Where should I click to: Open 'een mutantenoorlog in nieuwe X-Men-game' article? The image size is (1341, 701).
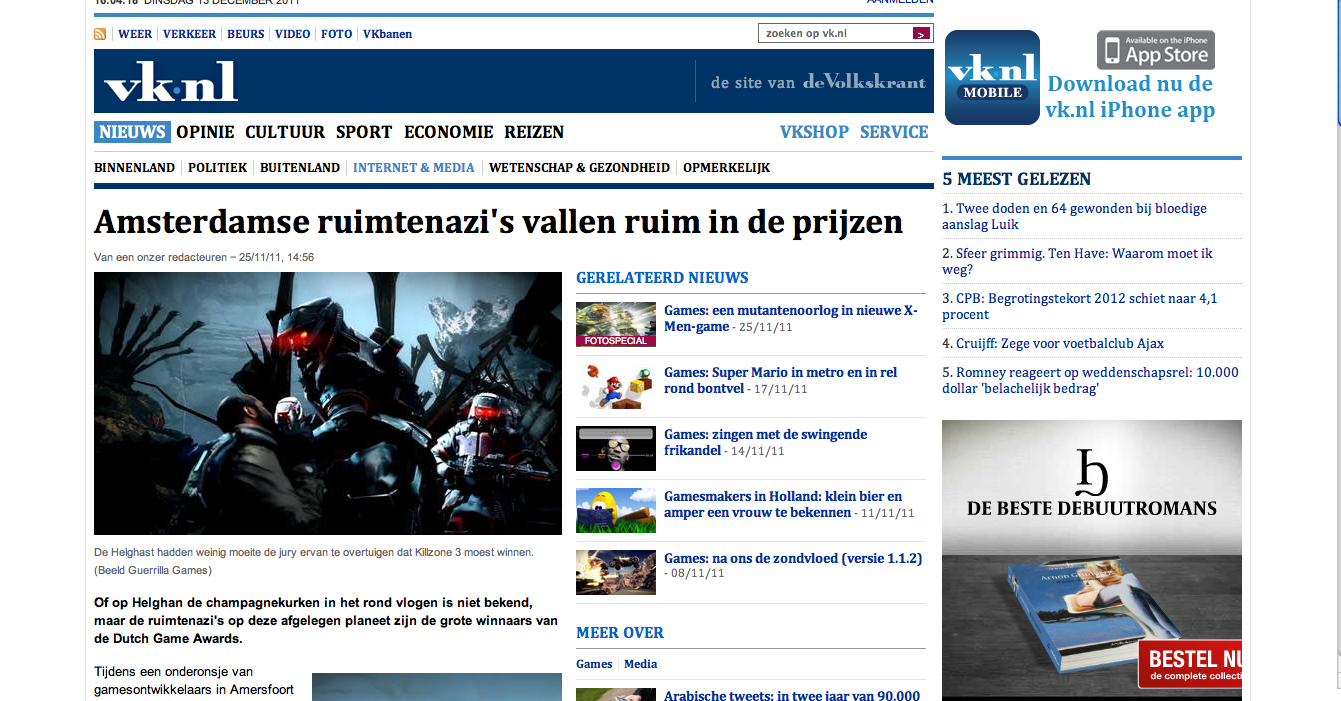point(790,319)
